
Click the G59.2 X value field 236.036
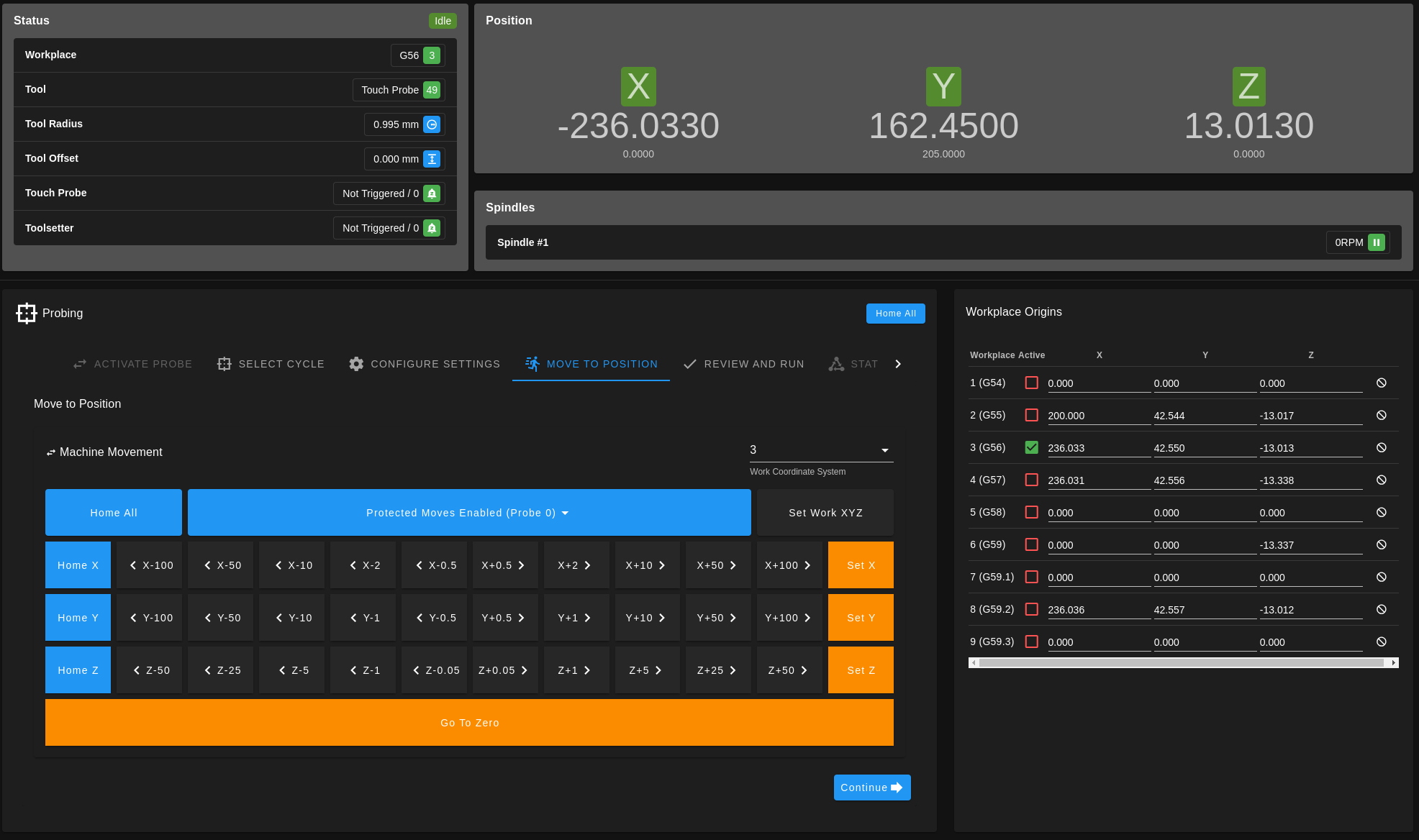point(1099,610)
